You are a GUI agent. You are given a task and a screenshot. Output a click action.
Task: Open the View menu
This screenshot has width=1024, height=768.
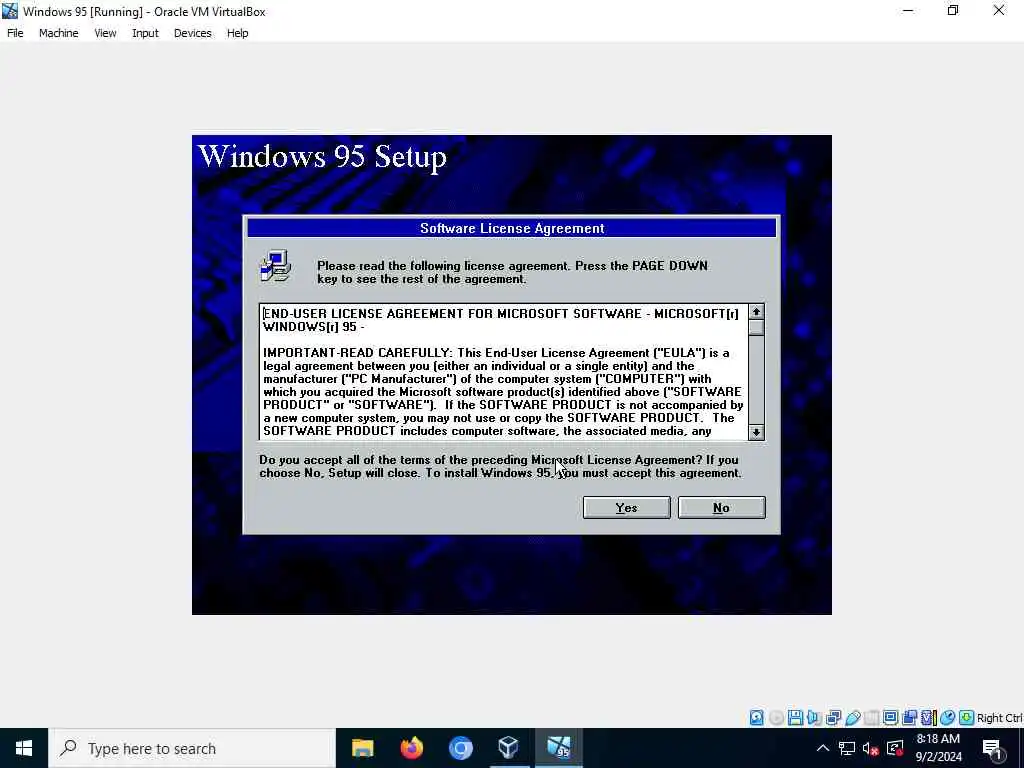click(105, 33)
